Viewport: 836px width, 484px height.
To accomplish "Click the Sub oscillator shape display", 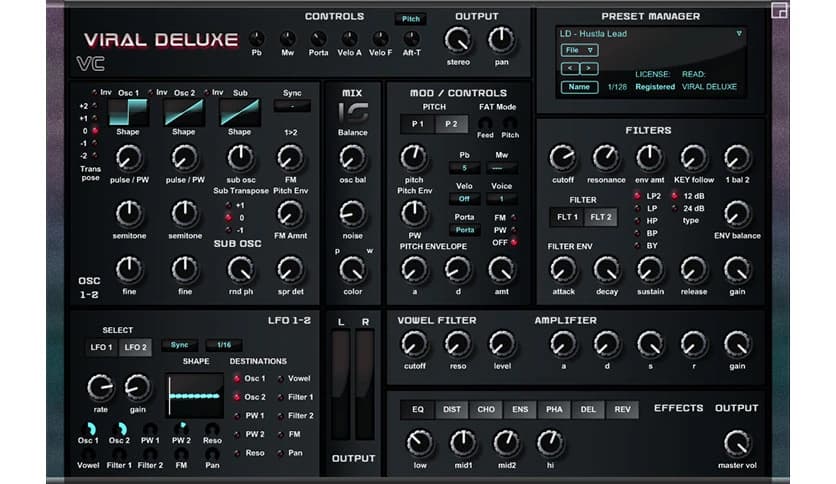I will coord(239,112).
